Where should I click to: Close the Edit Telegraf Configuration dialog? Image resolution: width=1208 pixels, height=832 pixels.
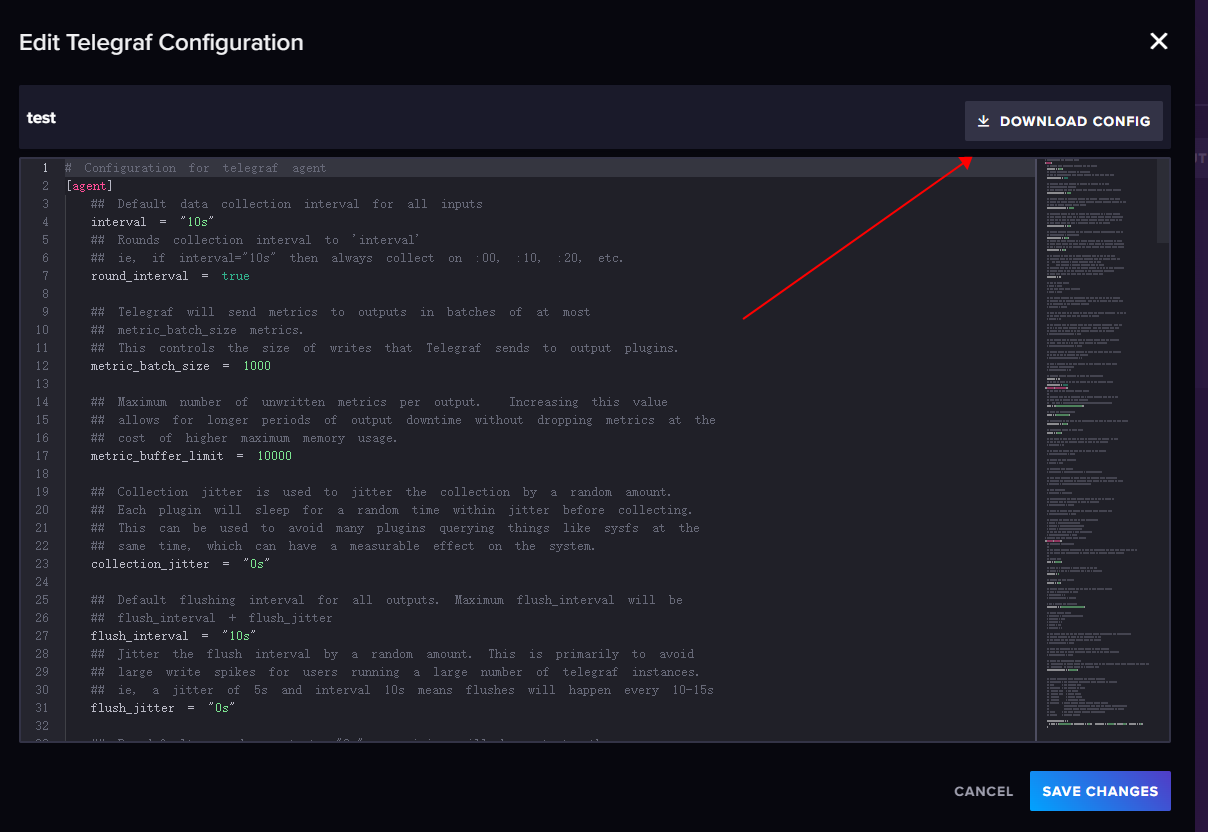1158,41
